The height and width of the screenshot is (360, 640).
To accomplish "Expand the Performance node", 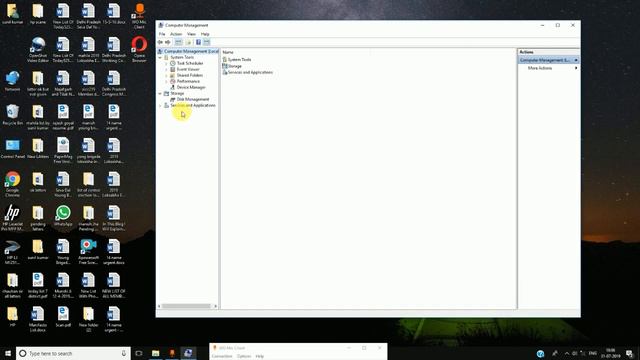I will [x=166, y=81].
